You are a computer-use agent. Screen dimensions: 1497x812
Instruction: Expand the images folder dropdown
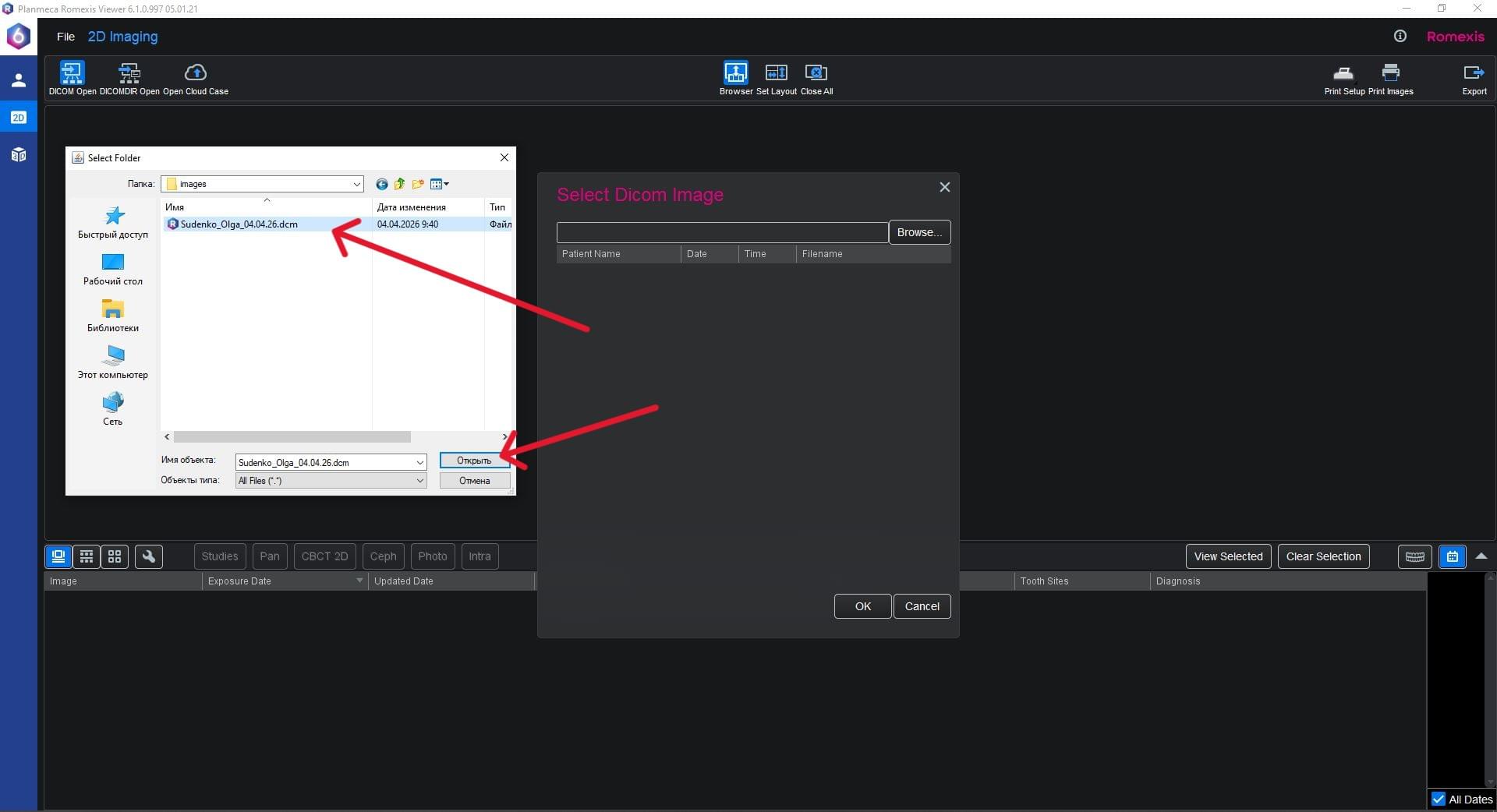tap(356, 185)
